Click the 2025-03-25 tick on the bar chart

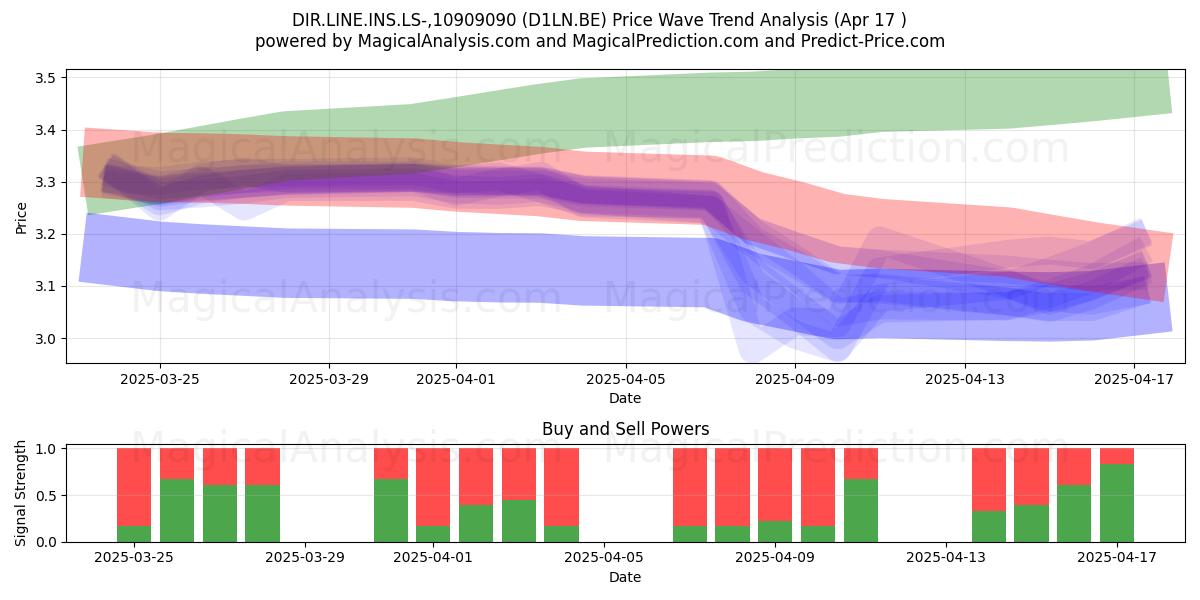coord(134,558)
